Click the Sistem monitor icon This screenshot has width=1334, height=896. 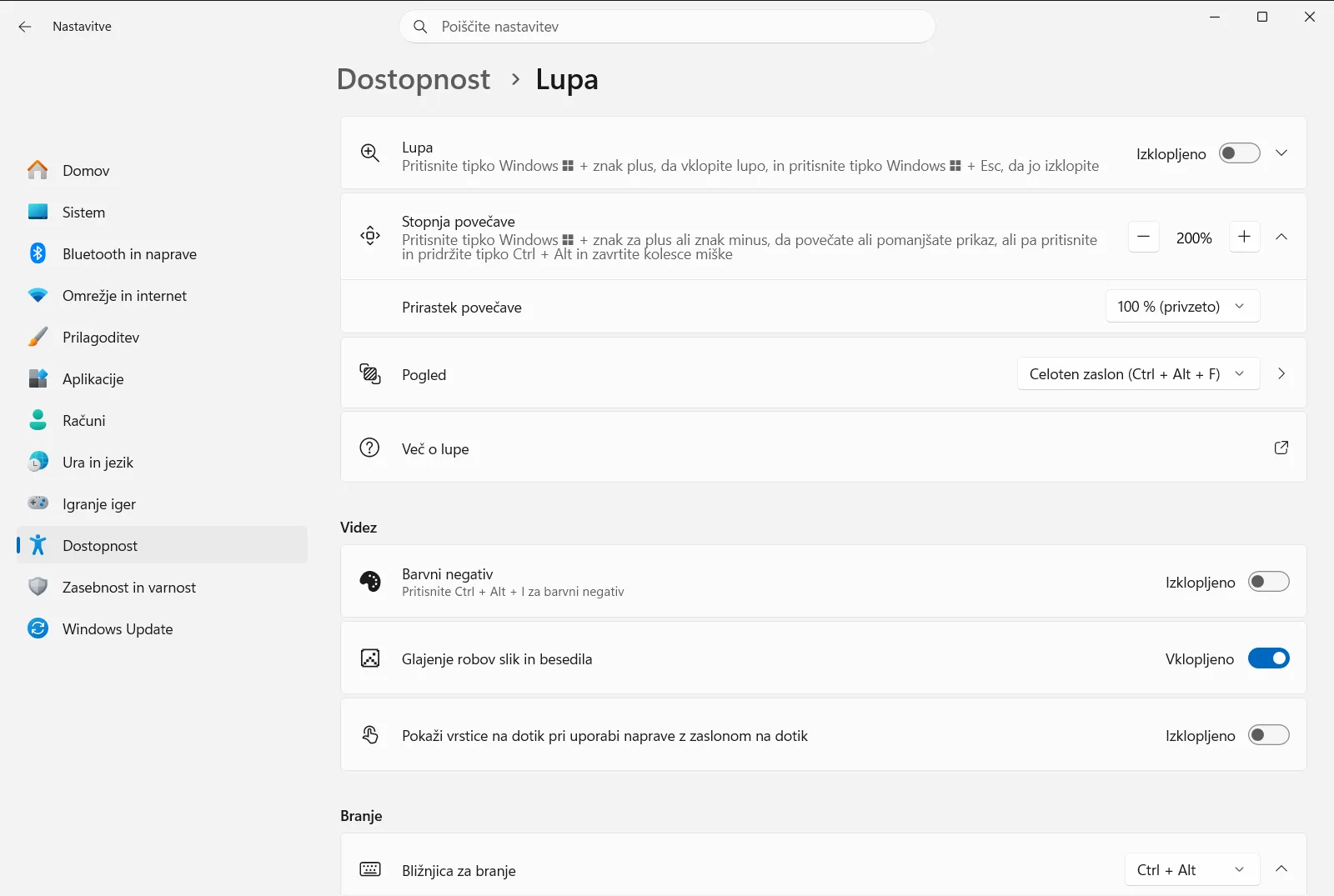click(x=38, y=212)
